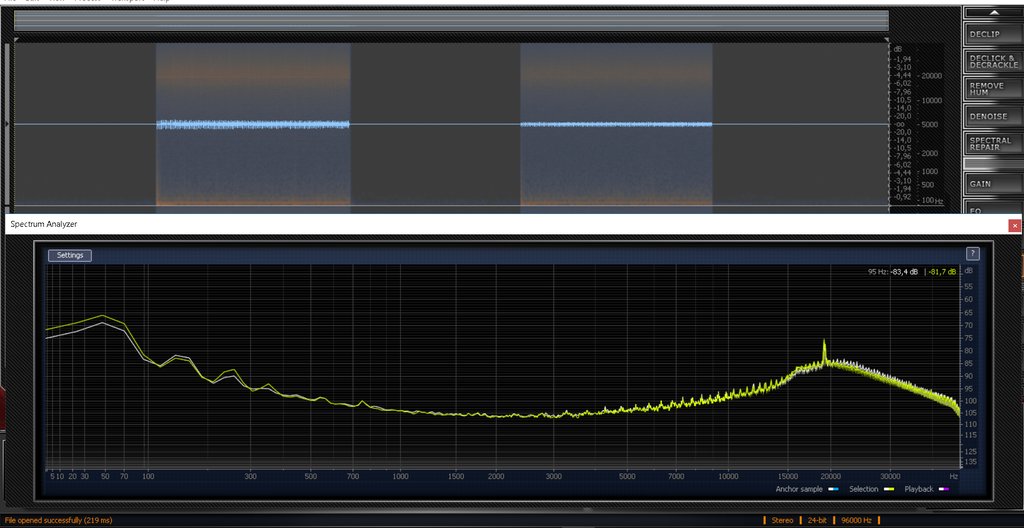Click the Anchor sample legend swatch
This screenshot has height=528, width=1024.
pos(833,489)
